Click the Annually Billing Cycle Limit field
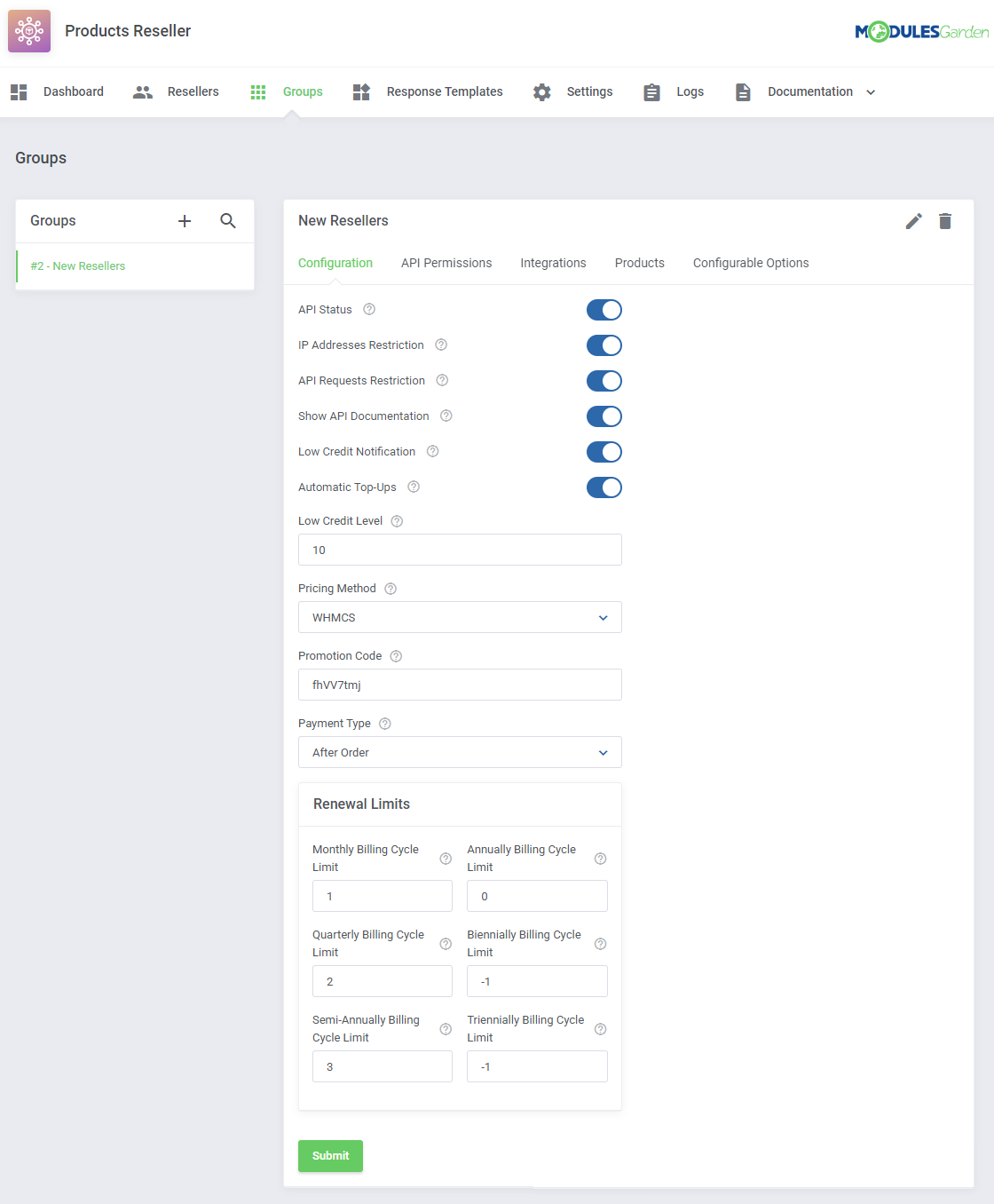 tap(537, 896)
